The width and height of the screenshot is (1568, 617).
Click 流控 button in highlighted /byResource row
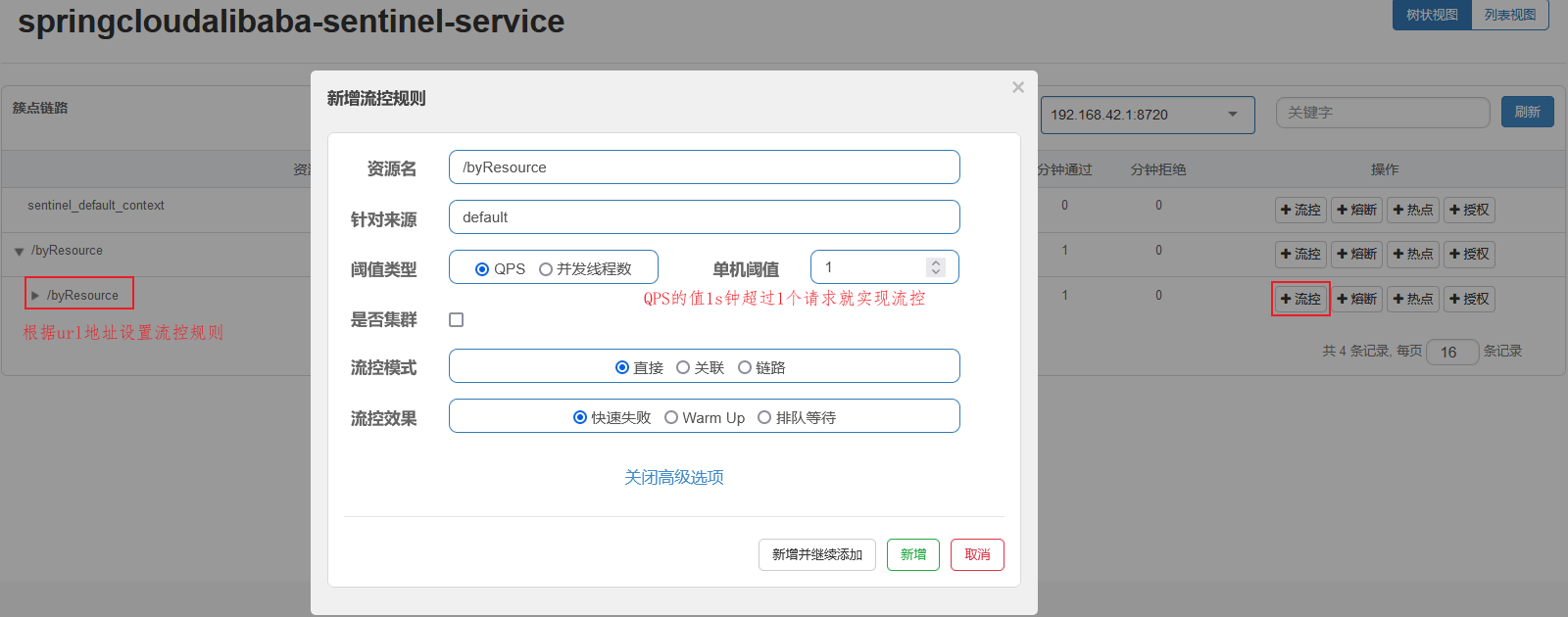pos(1300,299)
